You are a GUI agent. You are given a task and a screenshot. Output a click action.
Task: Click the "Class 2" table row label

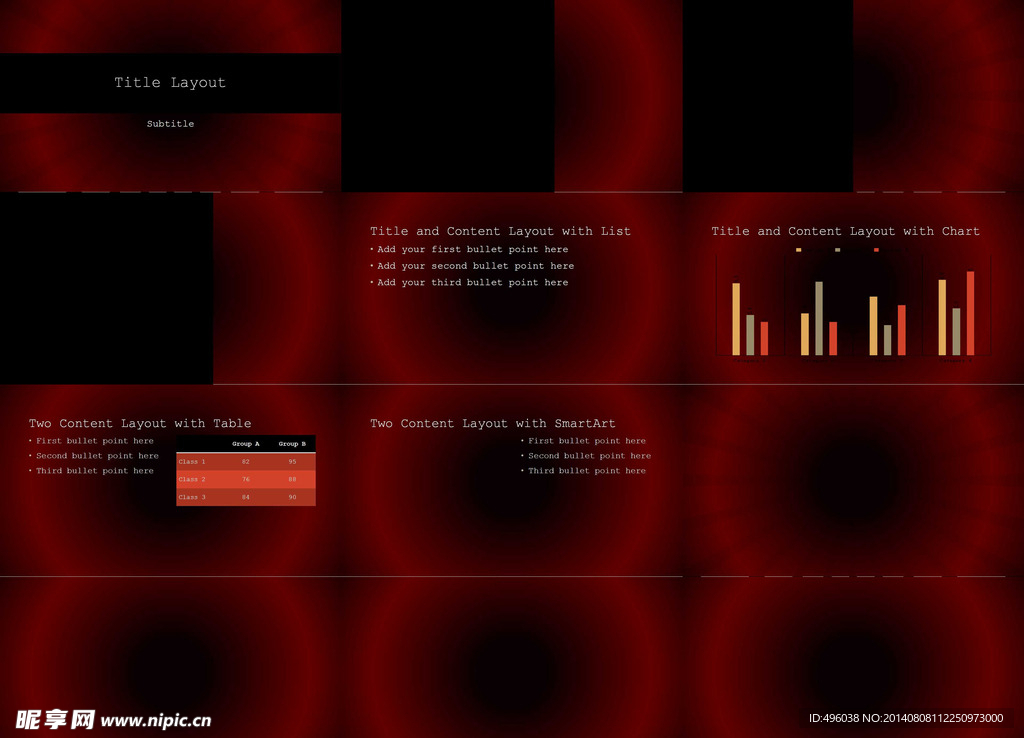click(192, 480)
